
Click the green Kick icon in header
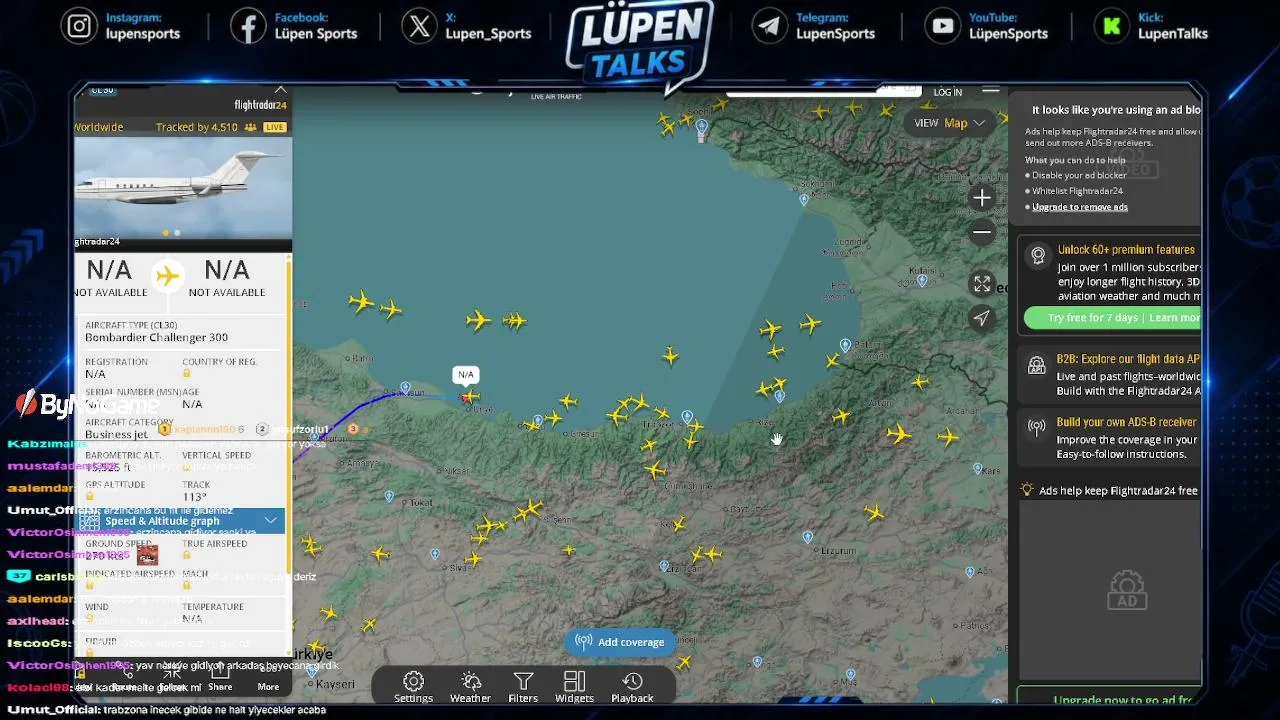coord(1111,26)
